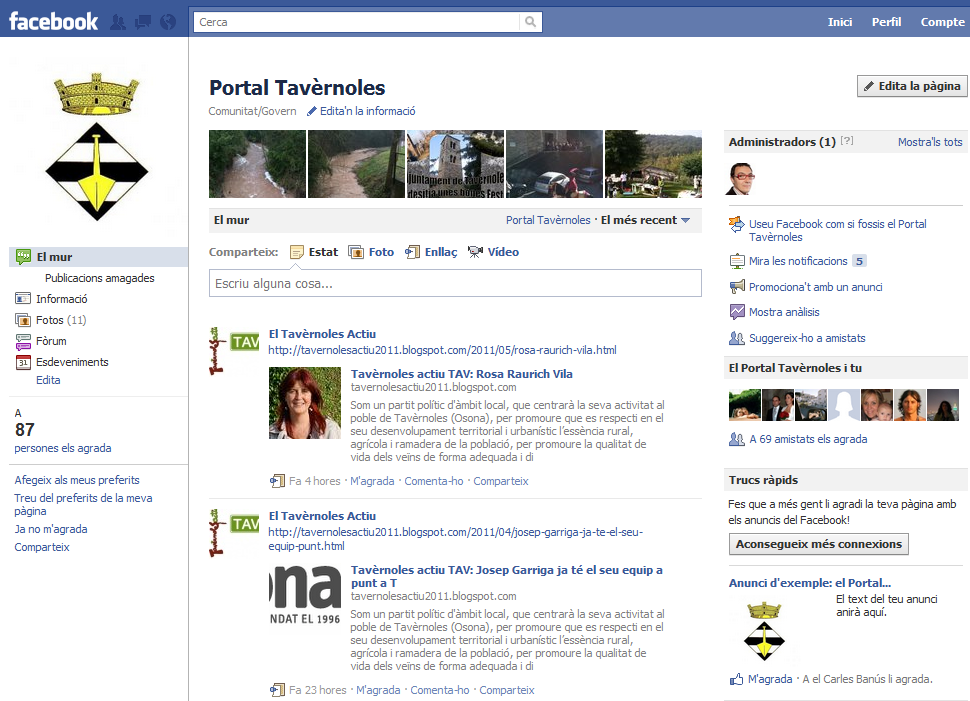The height and width of the screenshot is (701, 970).
Task: Click the Useu Facebook com arrow icon
Action: (736, 224)
